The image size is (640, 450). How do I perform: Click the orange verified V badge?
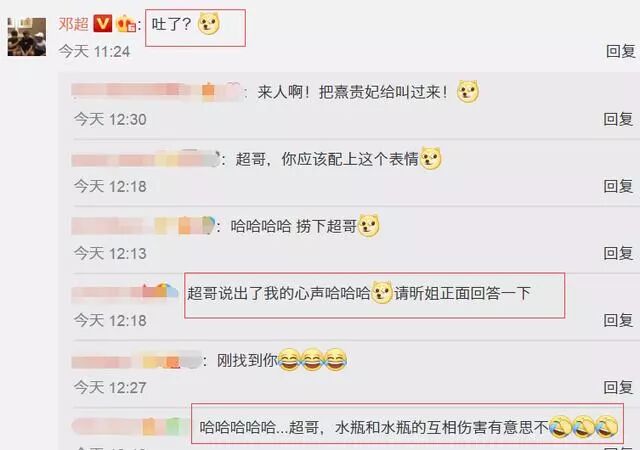point(102,23)
